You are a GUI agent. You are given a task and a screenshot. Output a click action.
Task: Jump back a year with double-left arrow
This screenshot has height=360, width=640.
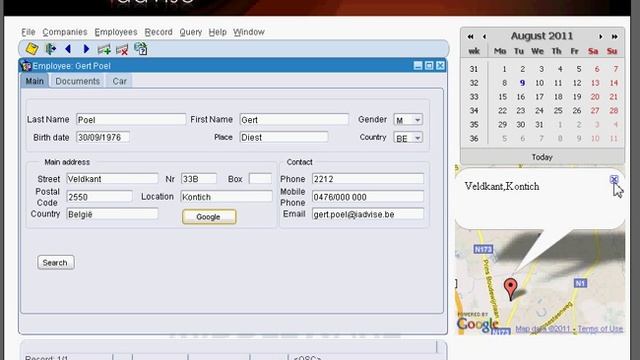point(470,36)
